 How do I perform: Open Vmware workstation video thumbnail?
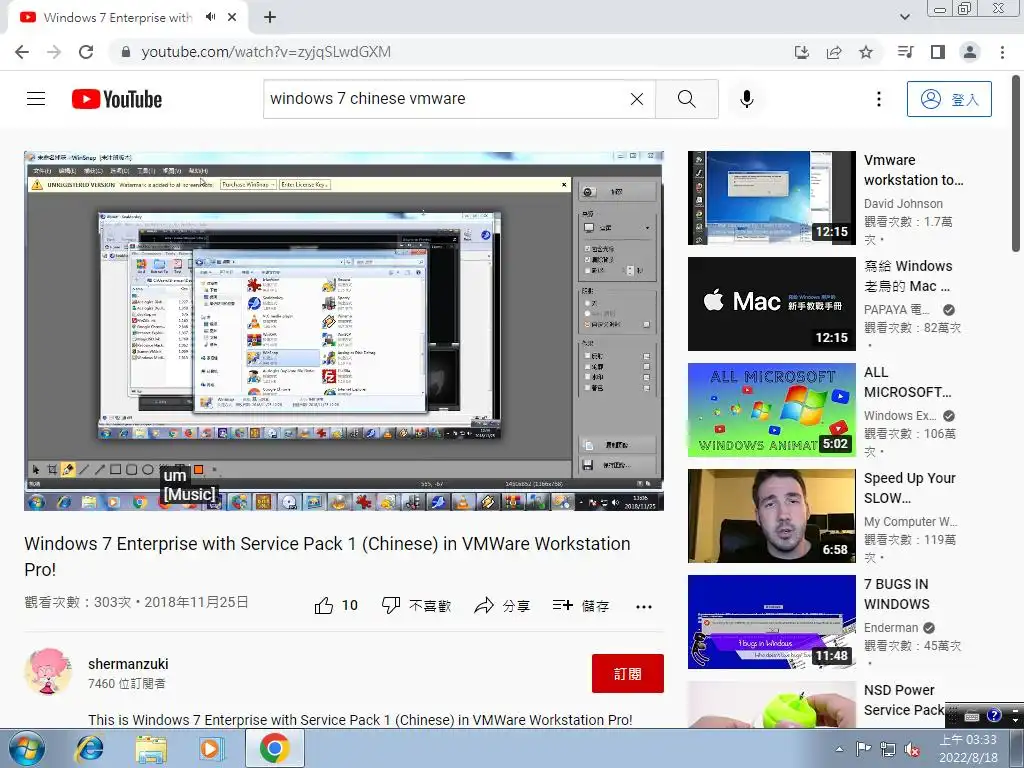pos(771,198)
